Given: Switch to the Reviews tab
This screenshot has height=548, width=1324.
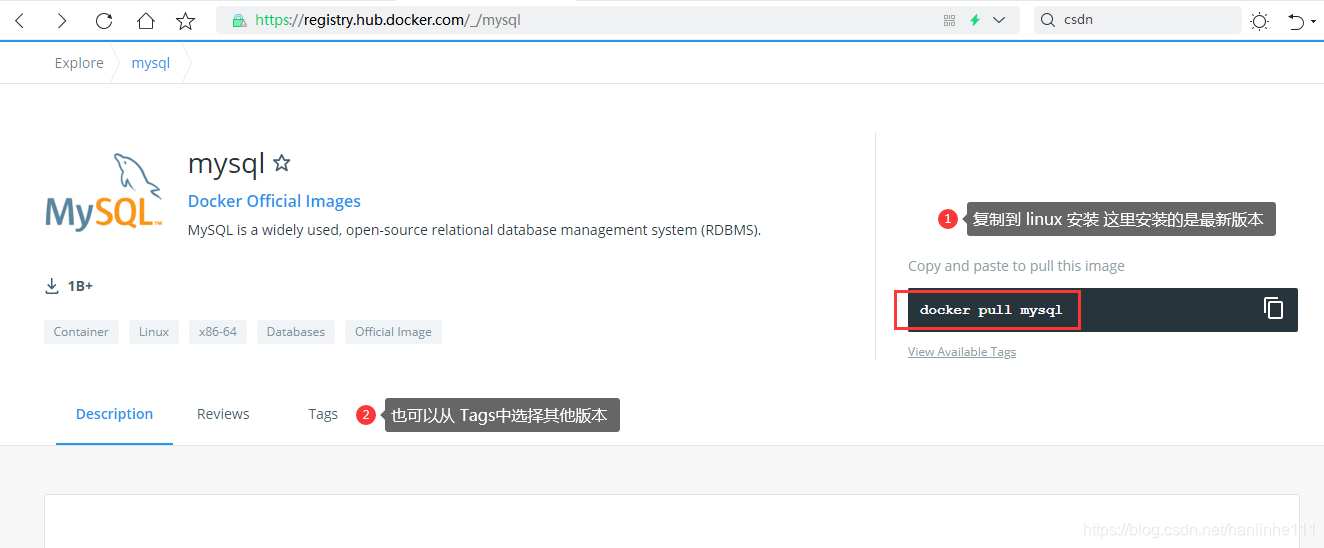Looking at the screenshot, I should coord(223,414).
